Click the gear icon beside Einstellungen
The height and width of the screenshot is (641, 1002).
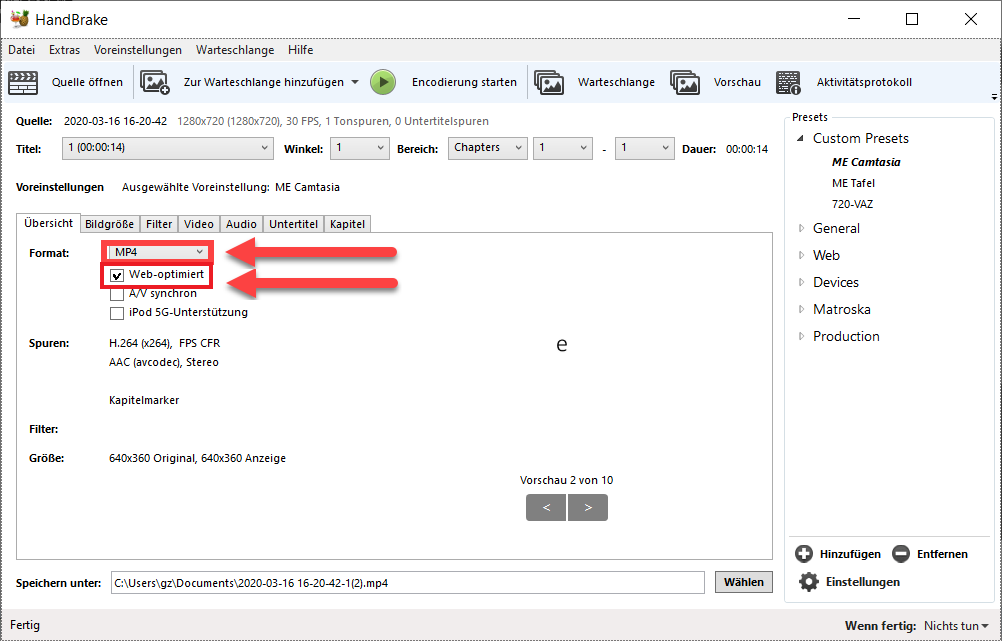808,582
